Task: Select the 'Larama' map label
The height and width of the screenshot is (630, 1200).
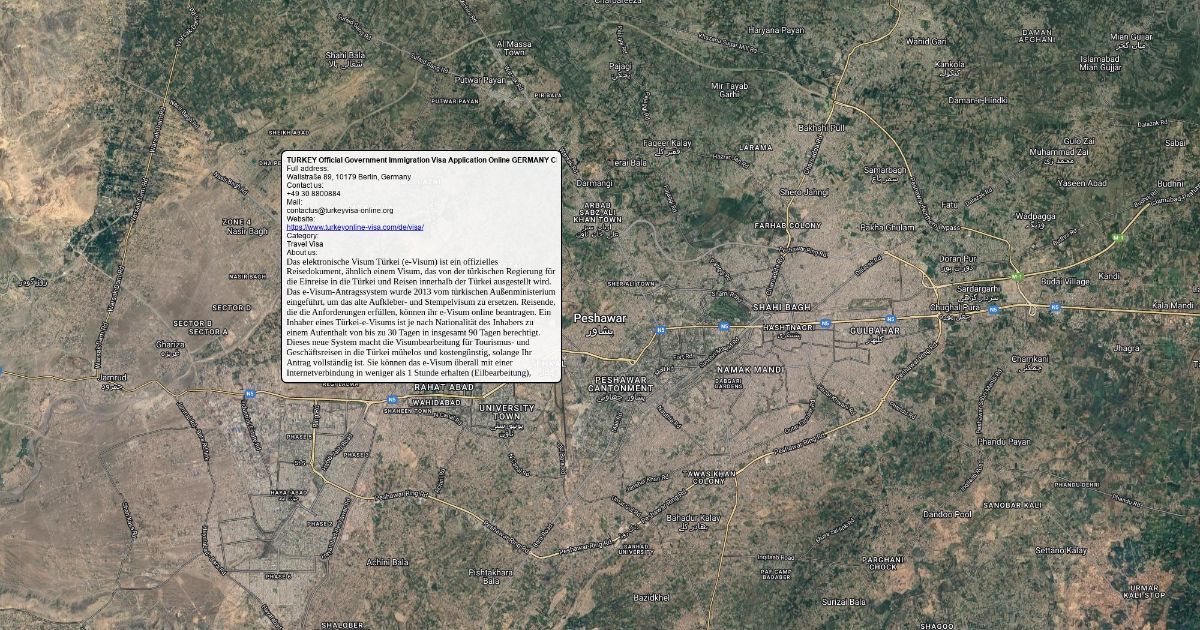Action: [x=755, y=147]
